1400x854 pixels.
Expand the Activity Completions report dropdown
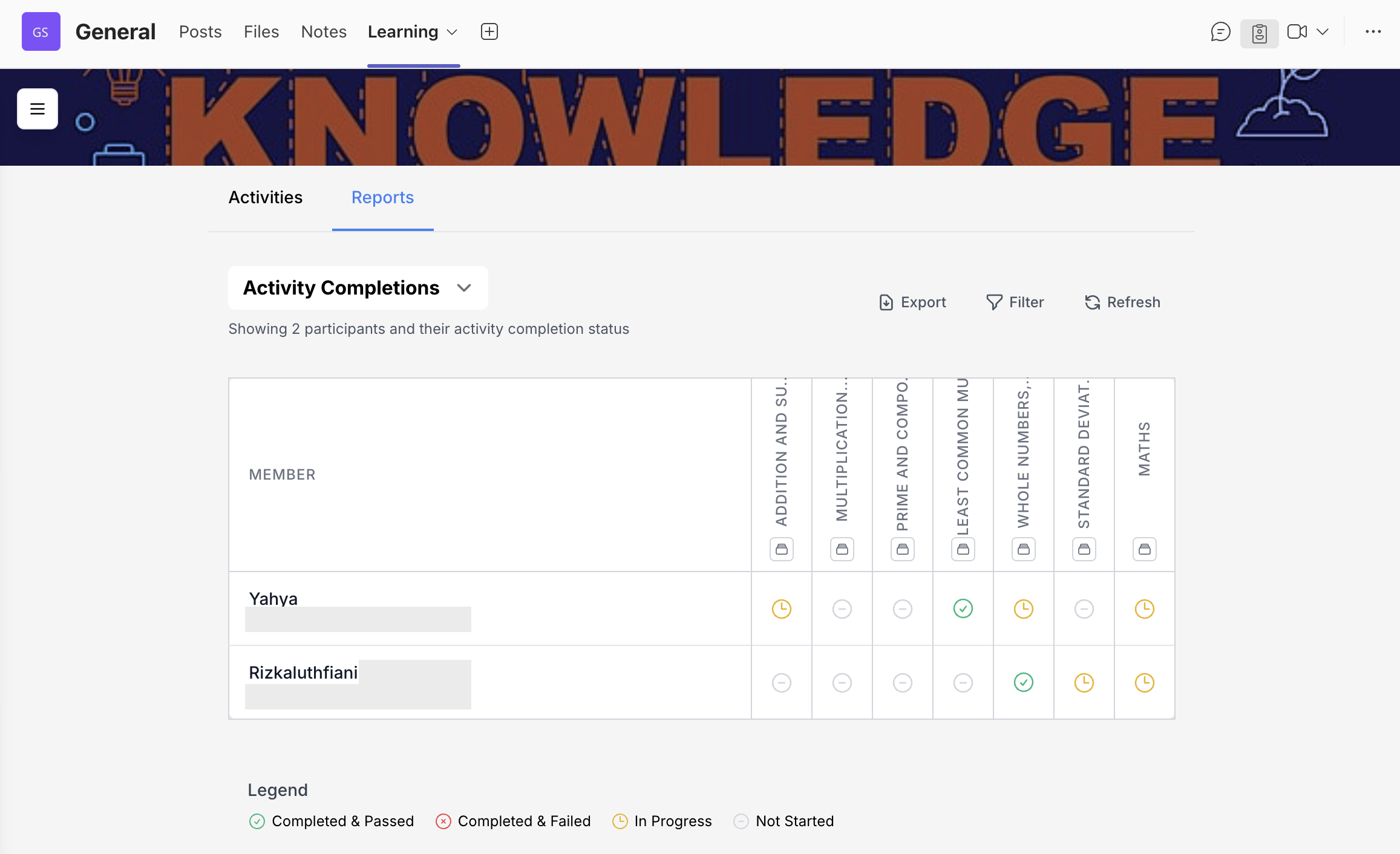[463, 288]
